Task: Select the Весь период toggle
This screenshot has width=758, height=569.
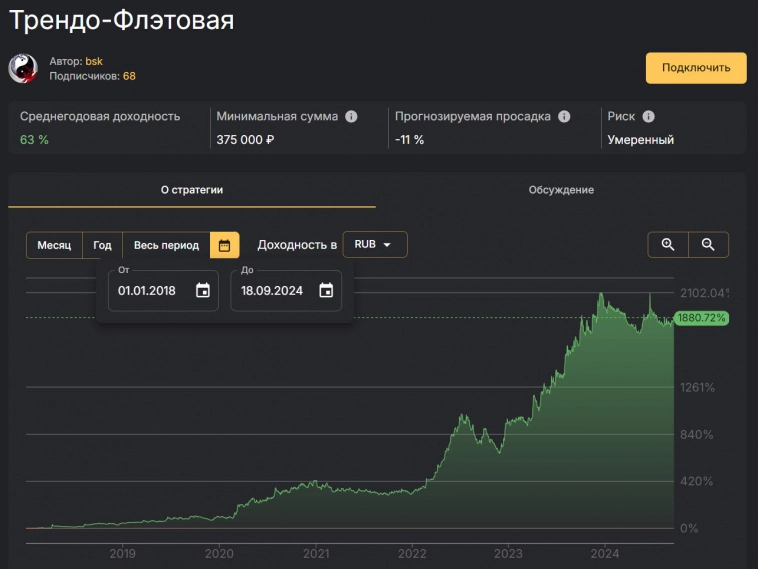Action: tap(166, 245)
